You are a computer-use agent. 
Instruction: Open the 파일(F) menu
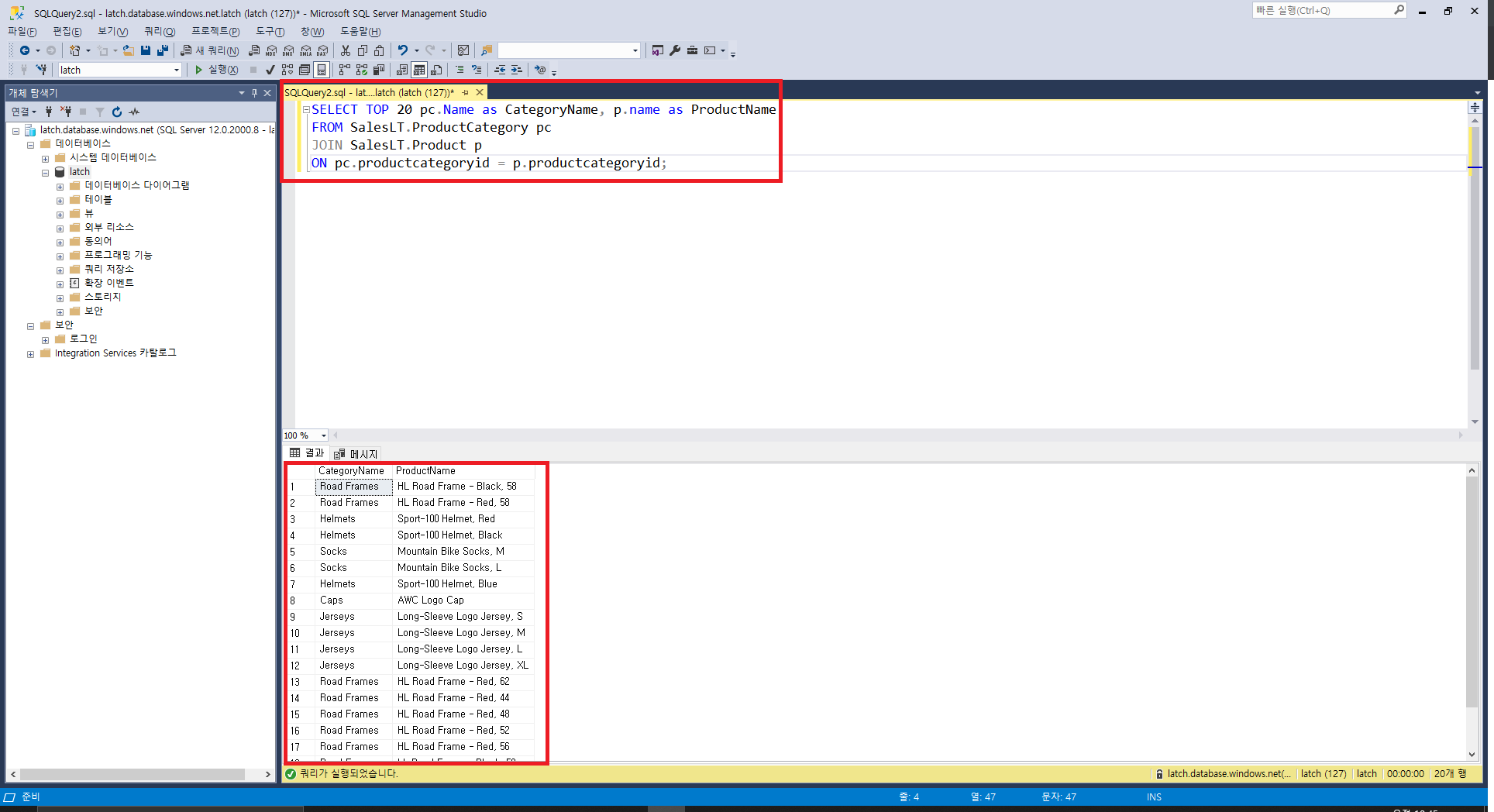coord(22,31)
